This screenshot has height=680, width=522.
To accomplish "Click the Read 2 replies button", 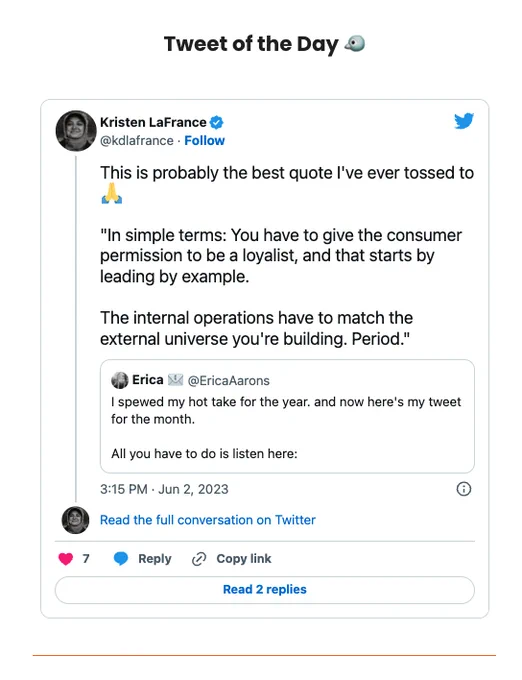I will click(264, 589).
